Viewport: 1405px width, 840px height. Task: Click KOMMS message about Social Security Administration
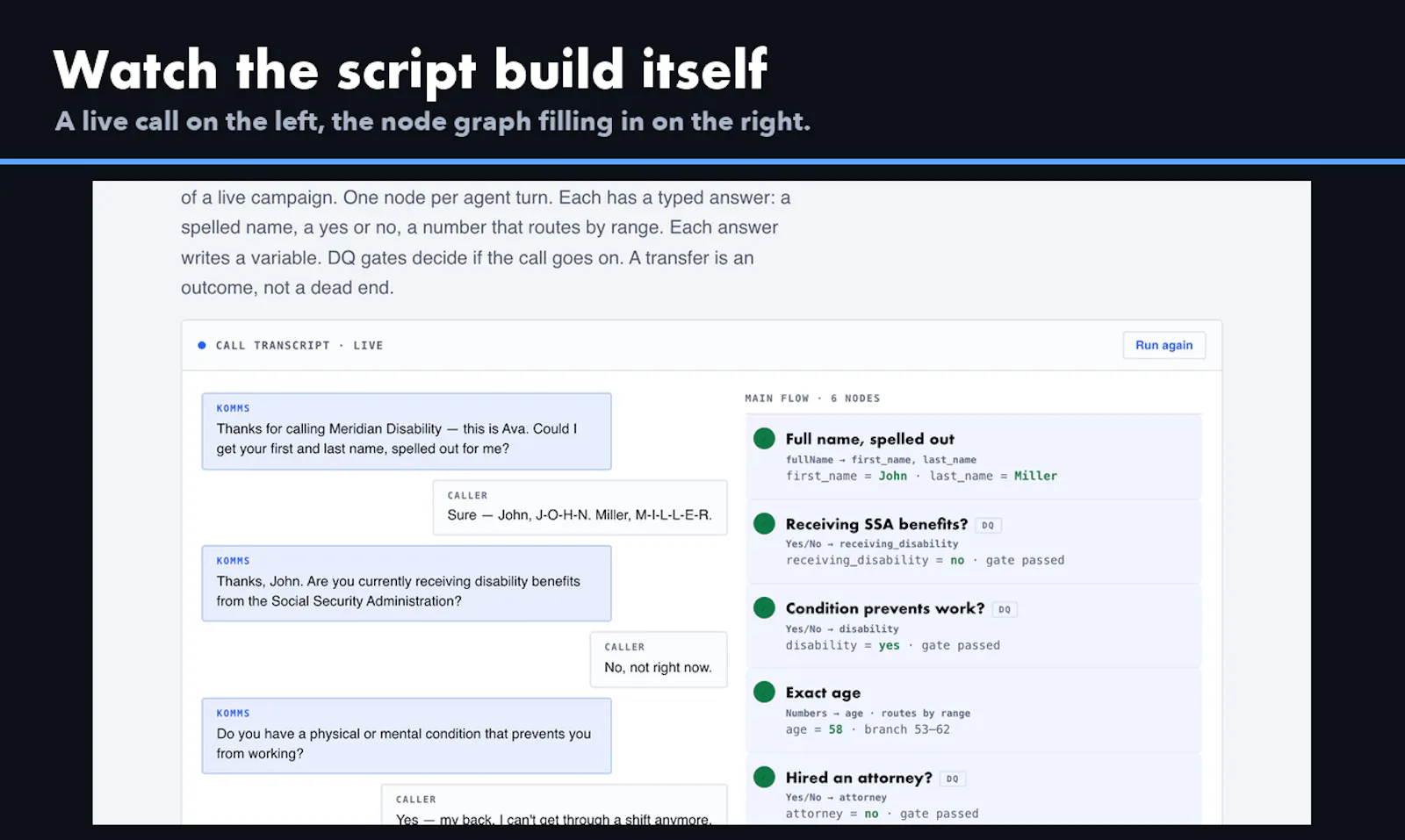tap(407, 584)
